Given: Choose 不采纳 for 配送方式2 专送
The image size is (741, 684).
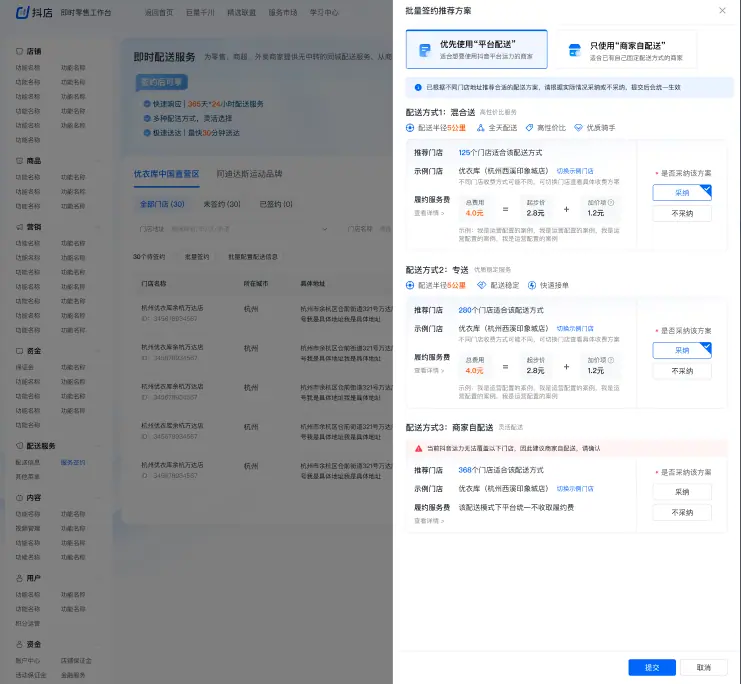Looking at the screenshot, I should point(682,371).
